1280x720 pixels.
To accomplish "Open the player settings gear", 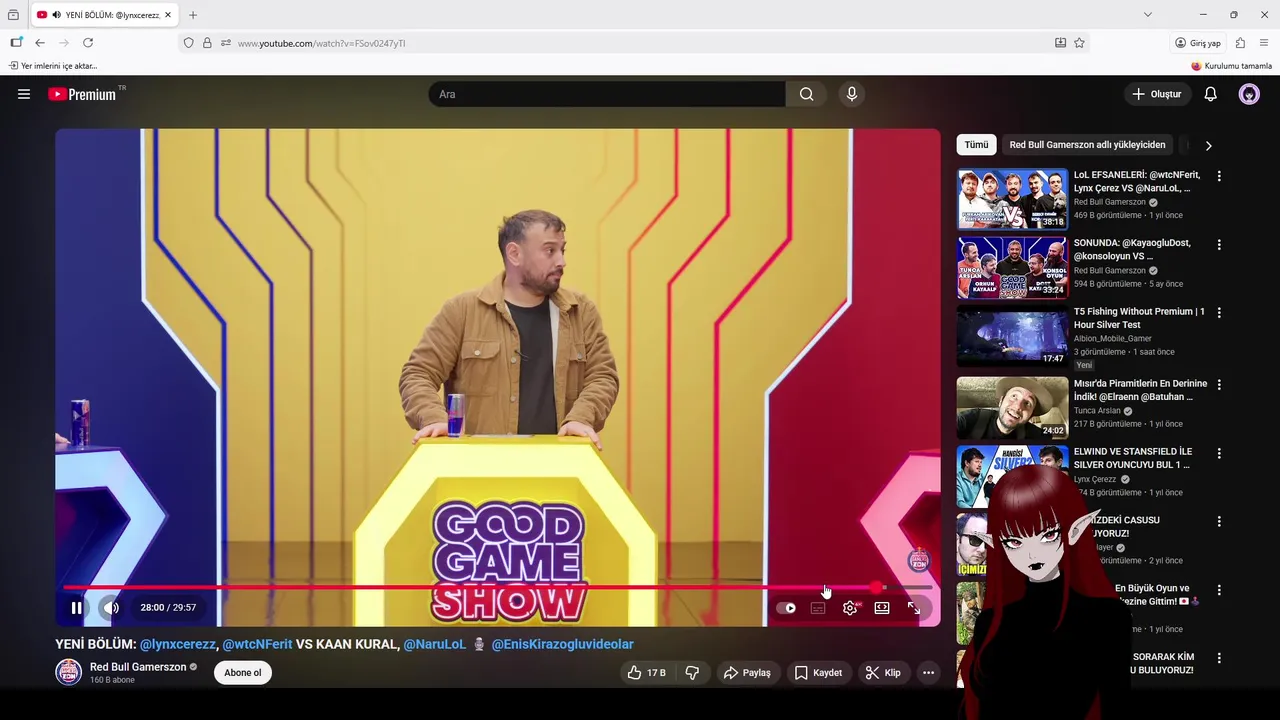I will point(850,608).
